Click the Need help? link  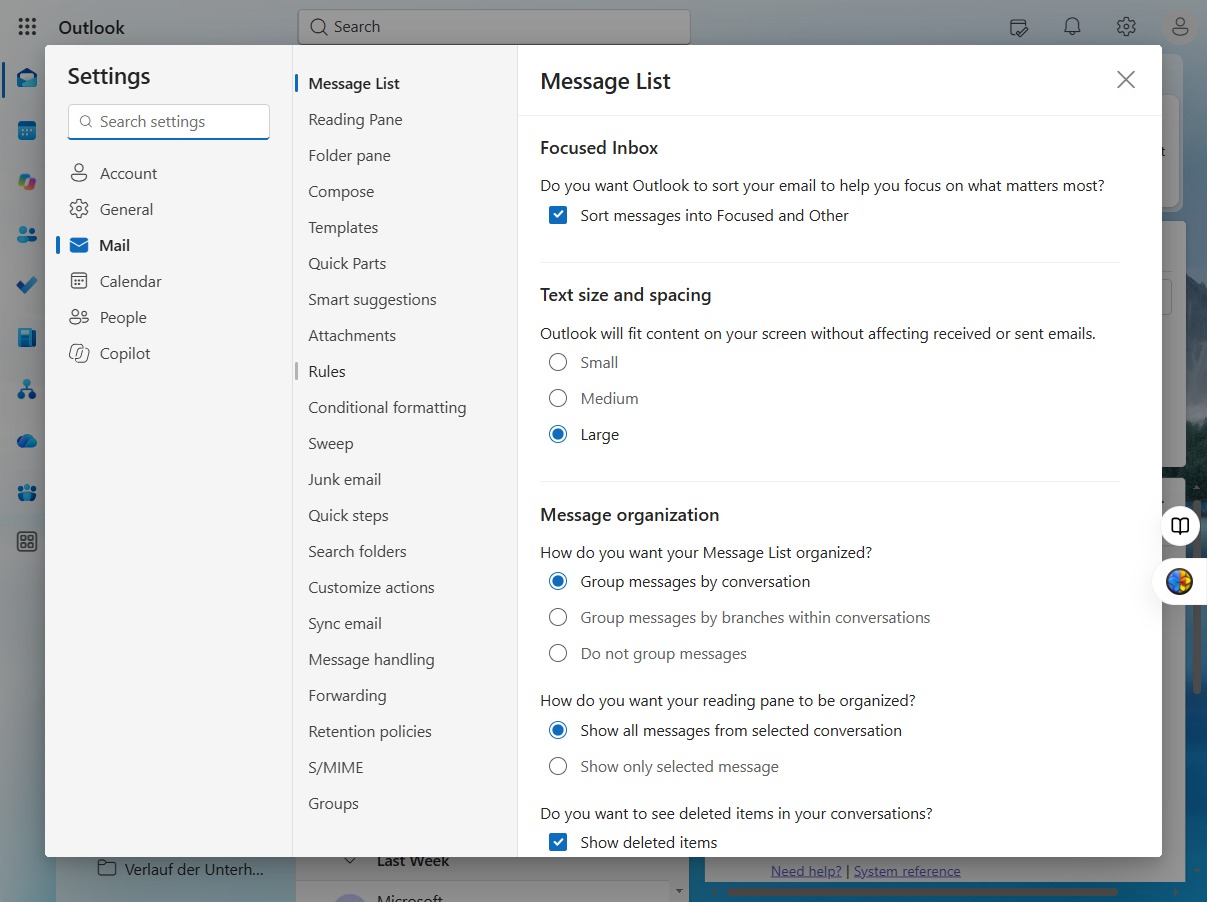tap(806, 871)
